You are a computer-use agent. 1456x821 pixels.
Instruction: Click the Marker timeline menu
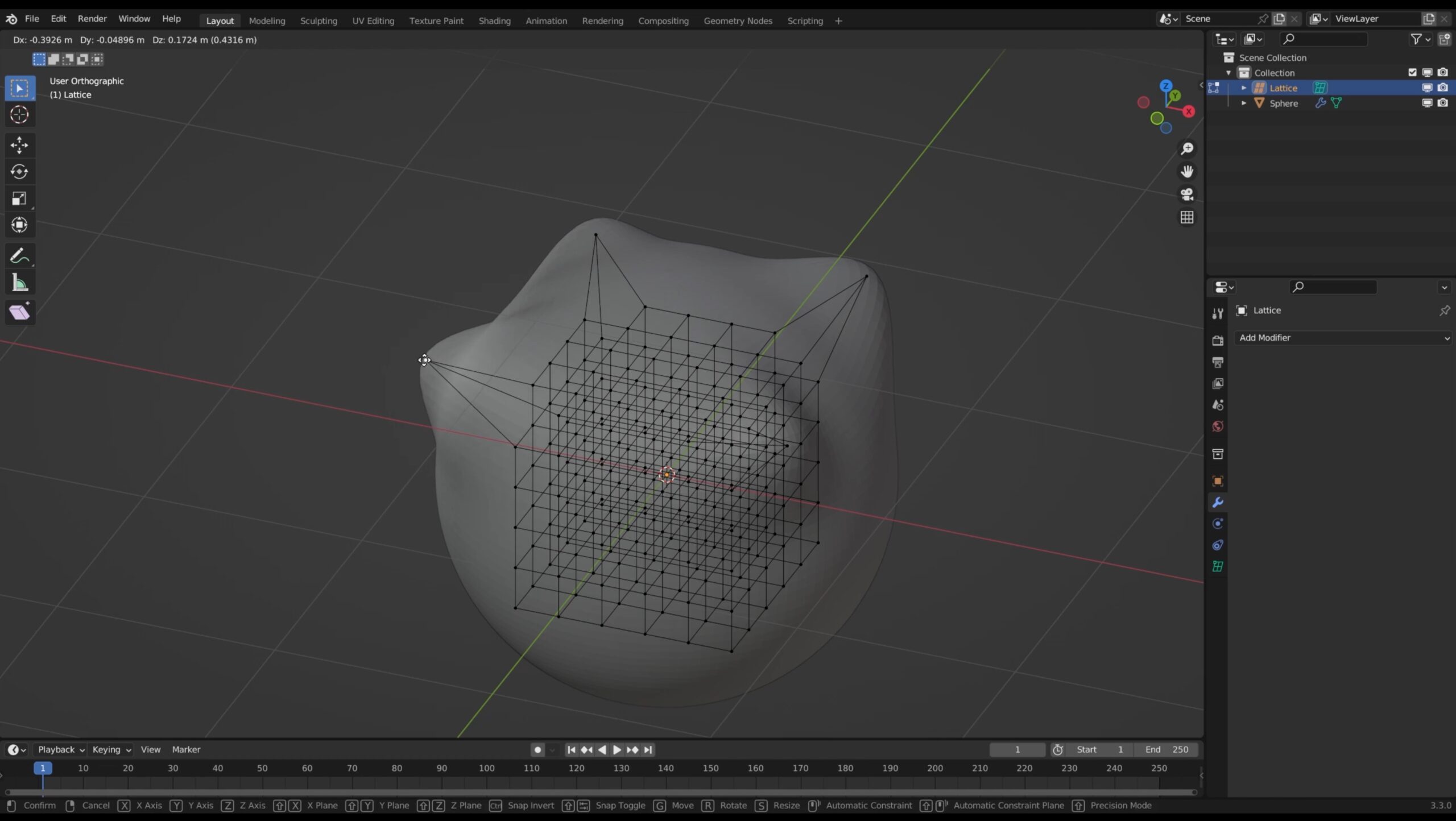pyautogui.click(x=186, y=749)
